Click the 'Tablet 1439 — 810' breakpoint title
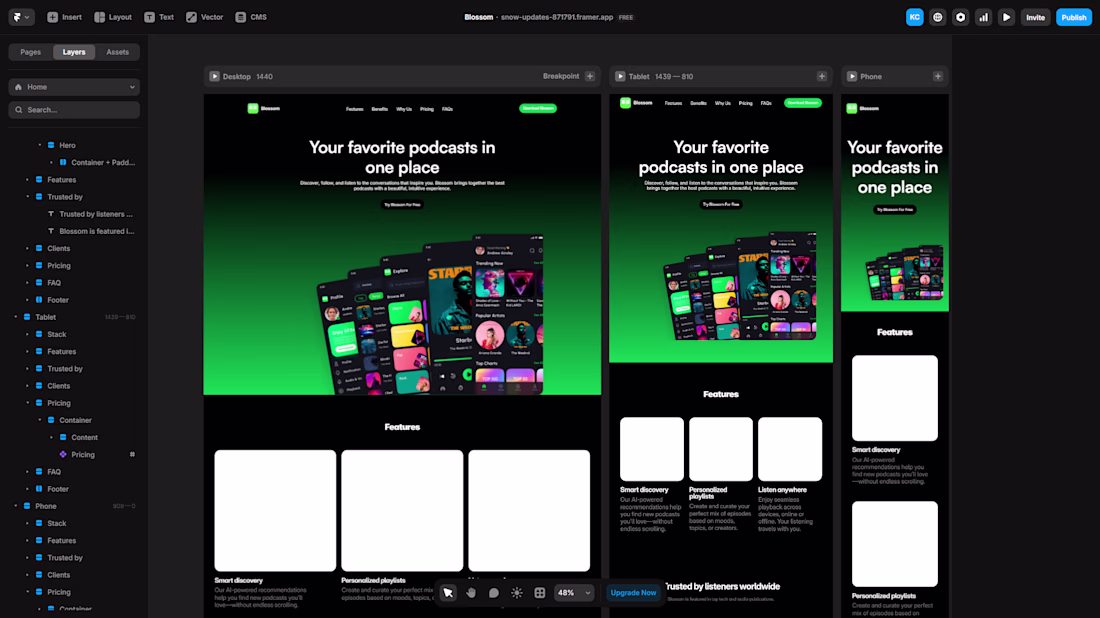1100x618 pixels. click(x=660, y=76)
